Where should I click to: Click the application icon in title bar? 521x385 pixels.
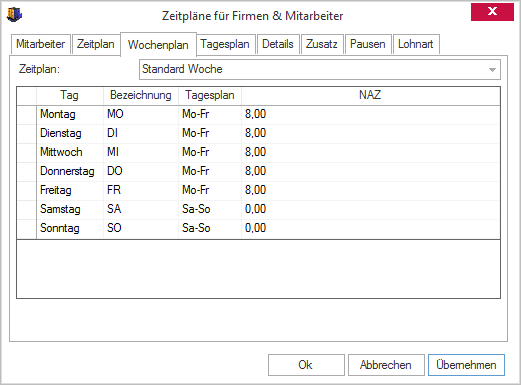[x=14, y=14]
